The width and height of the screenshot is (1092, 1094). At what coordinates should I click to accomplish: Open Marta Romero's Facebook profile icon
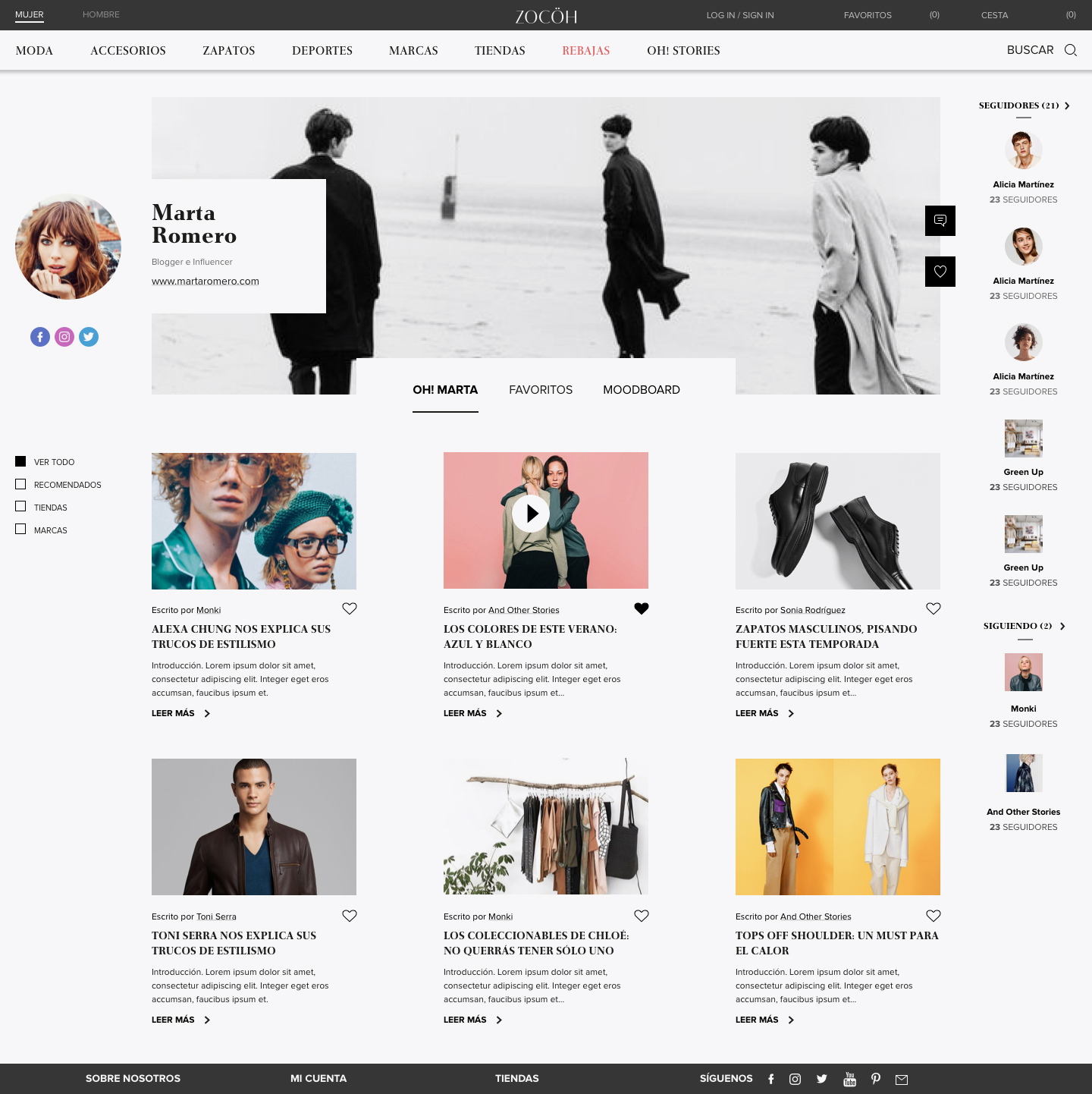click(x=40, y=337)
